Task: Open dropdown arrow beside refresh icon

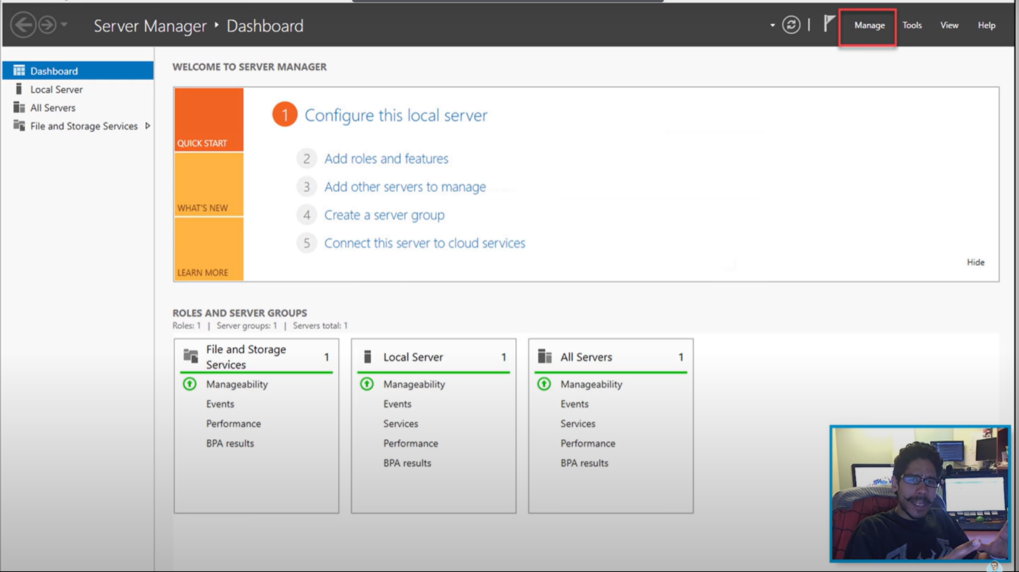Action: tap(772, 26)
